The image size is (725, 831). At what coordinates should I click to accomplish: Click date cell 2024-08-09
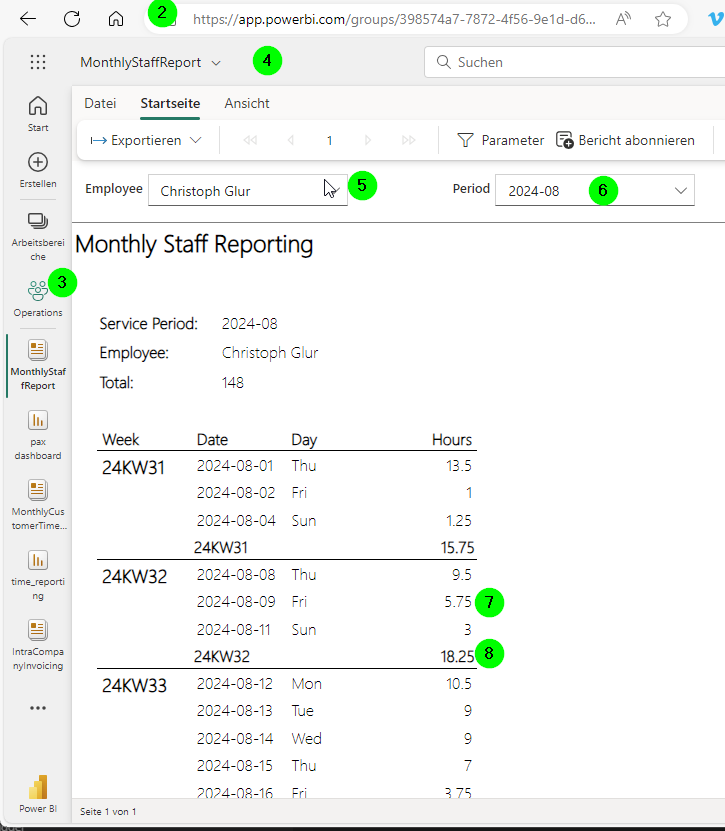(236, 602)
